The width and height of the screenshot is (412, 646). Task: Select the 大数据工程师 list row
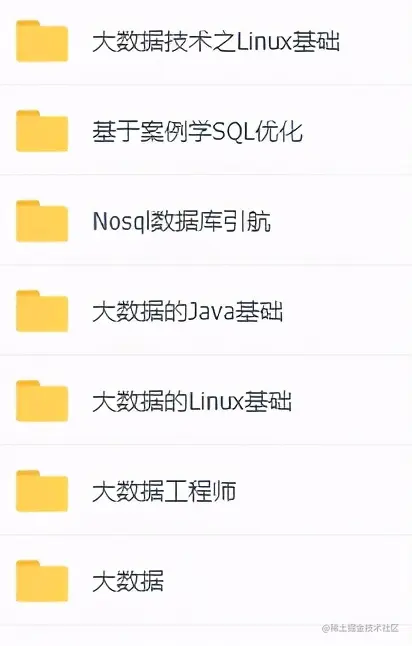tap(206, 490)
